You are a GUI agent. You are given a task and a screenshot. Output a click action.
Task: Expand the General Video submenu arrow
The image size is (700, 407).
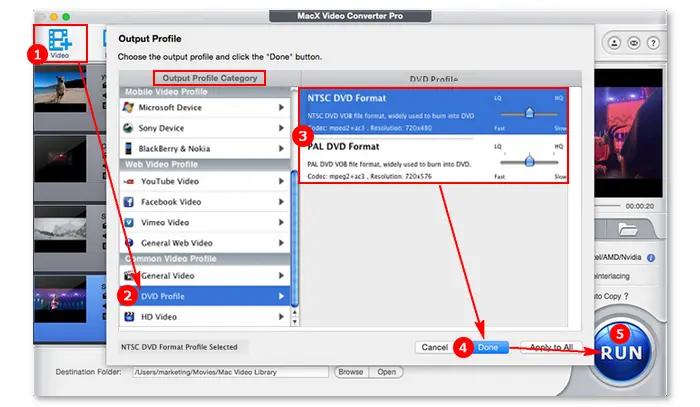(281, 276)
